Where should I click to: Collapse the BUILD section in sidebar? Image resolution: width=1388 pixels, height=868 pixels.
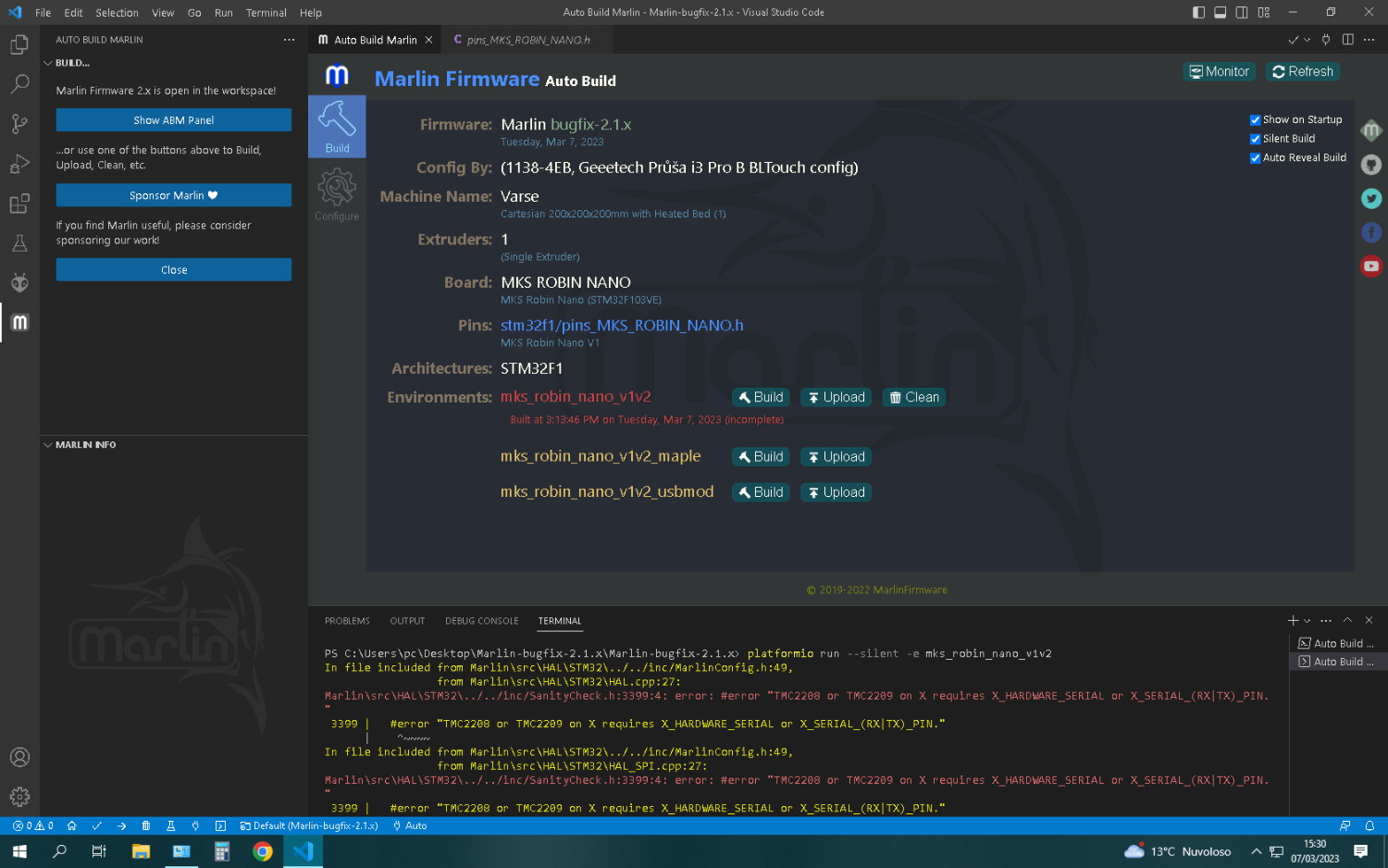[x=48, y=63]
